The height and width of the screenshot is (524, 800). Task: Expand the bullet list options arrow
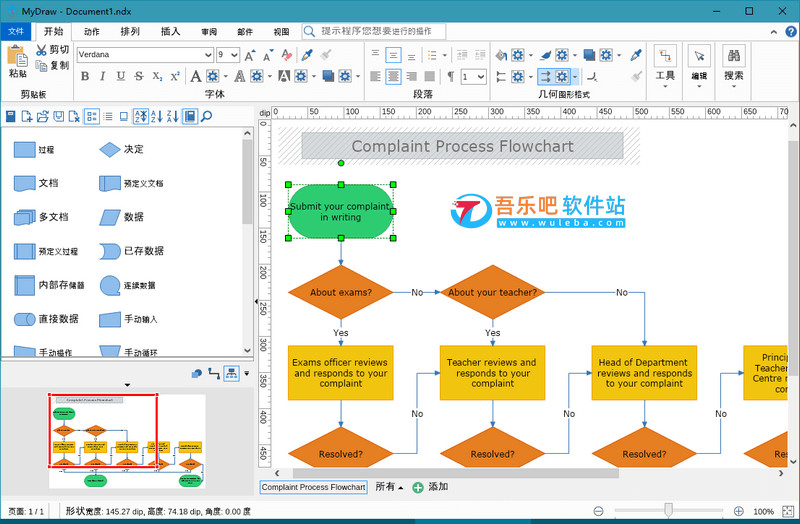click(x=444, y=55)
